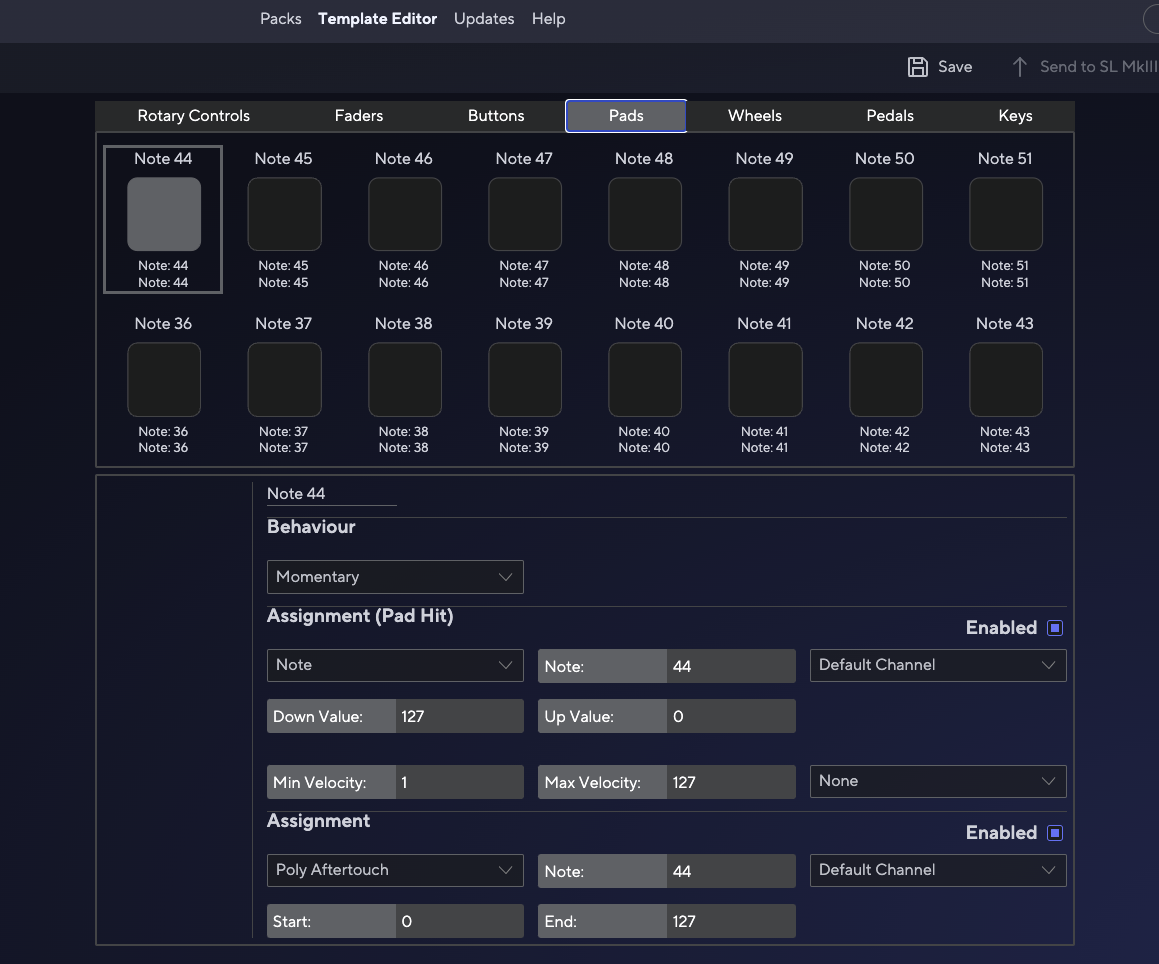This screenshot has height=964, width=1159.
Task: Select the Note 40 pad
Action: pos(645,379)
